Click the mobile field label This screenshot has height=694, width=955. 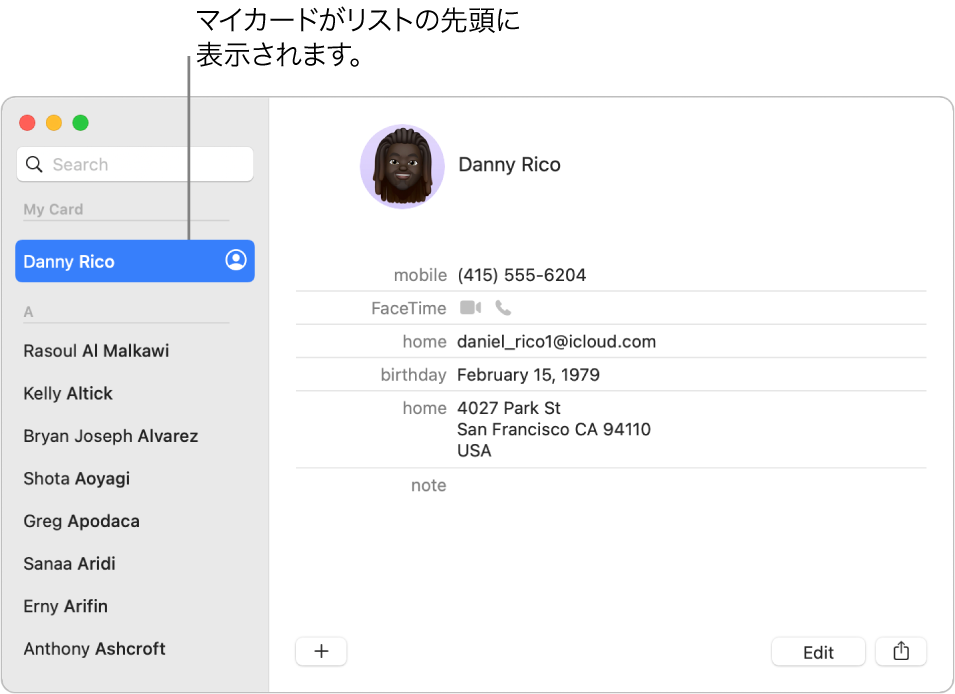tap(420, 275)
